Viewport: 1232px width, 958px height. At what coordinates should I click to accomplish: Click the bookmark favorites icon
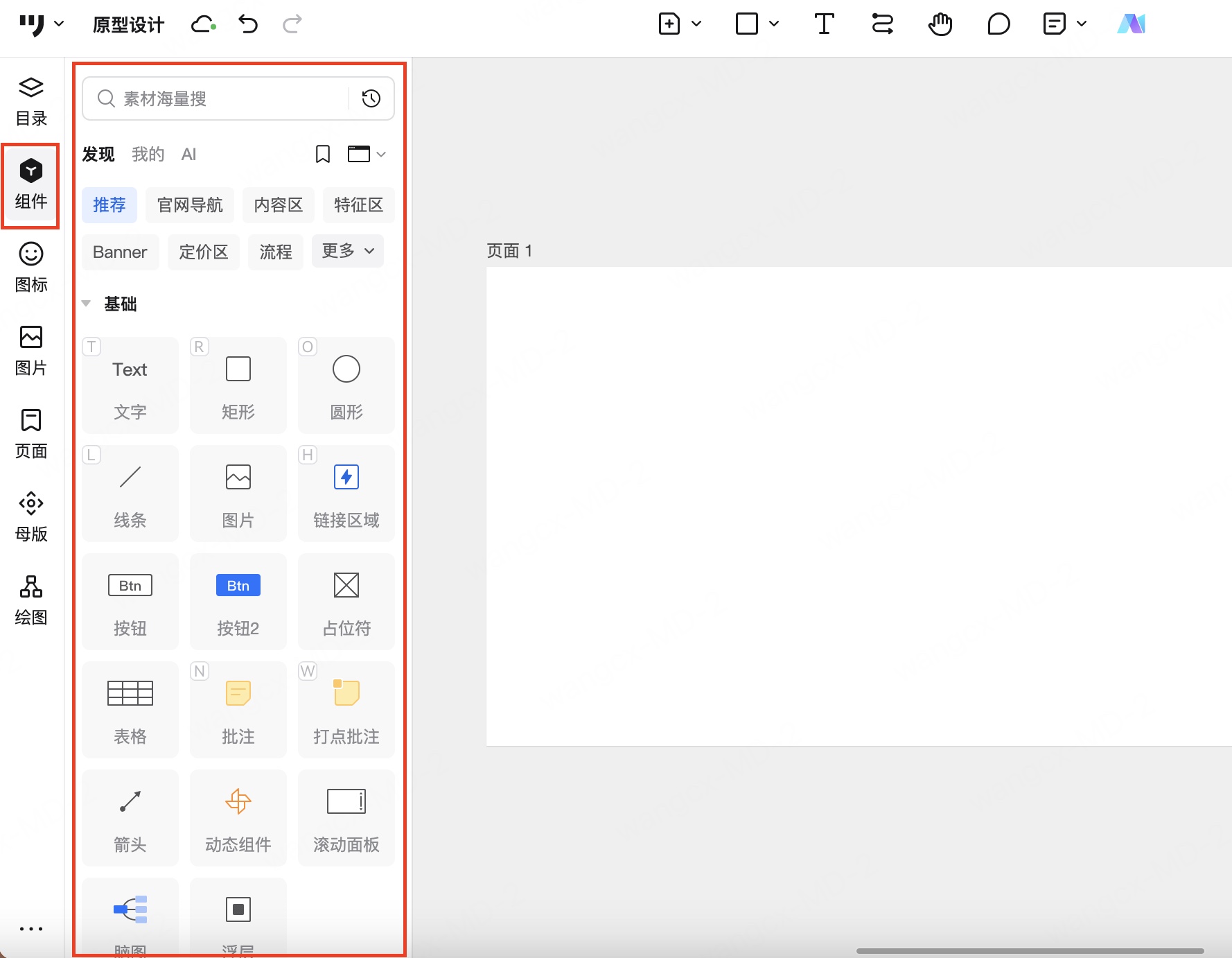[x=323, y=154]
